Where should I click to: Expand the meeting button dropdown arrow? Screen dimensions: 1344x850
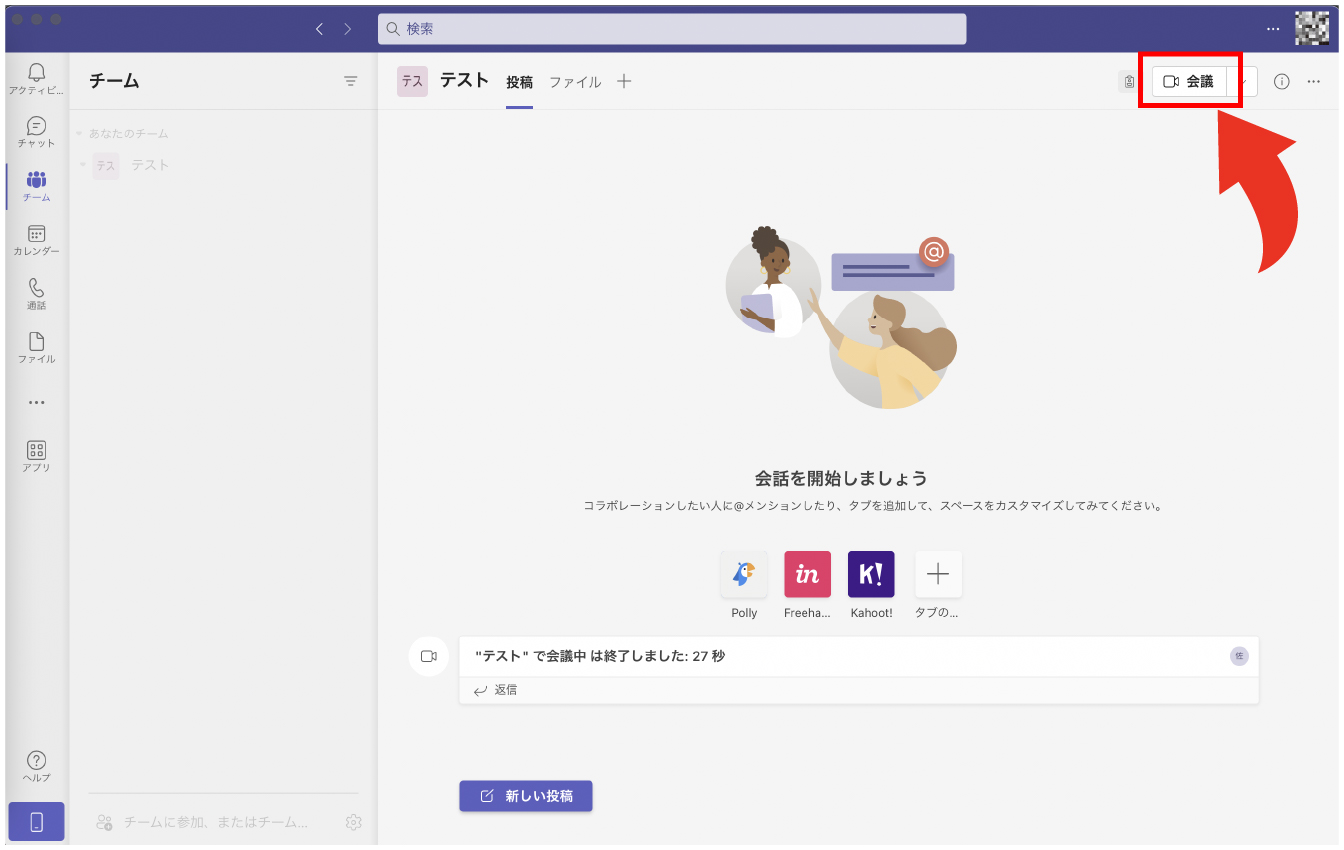[x=1245, y=82]
